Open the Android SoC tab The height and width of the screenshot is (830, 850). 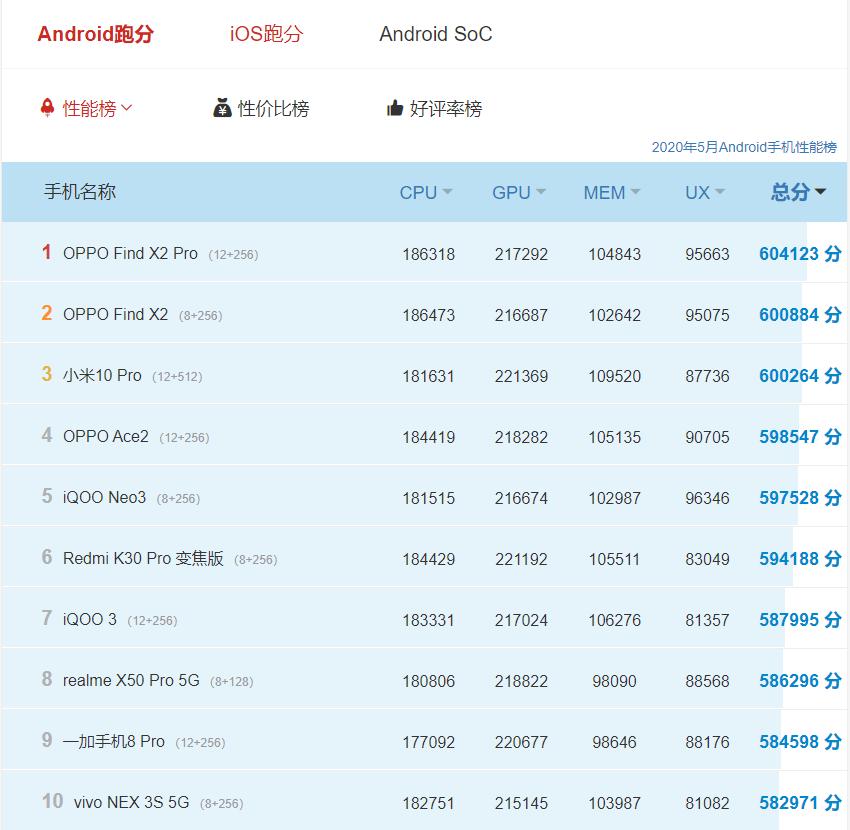[435, 34]
